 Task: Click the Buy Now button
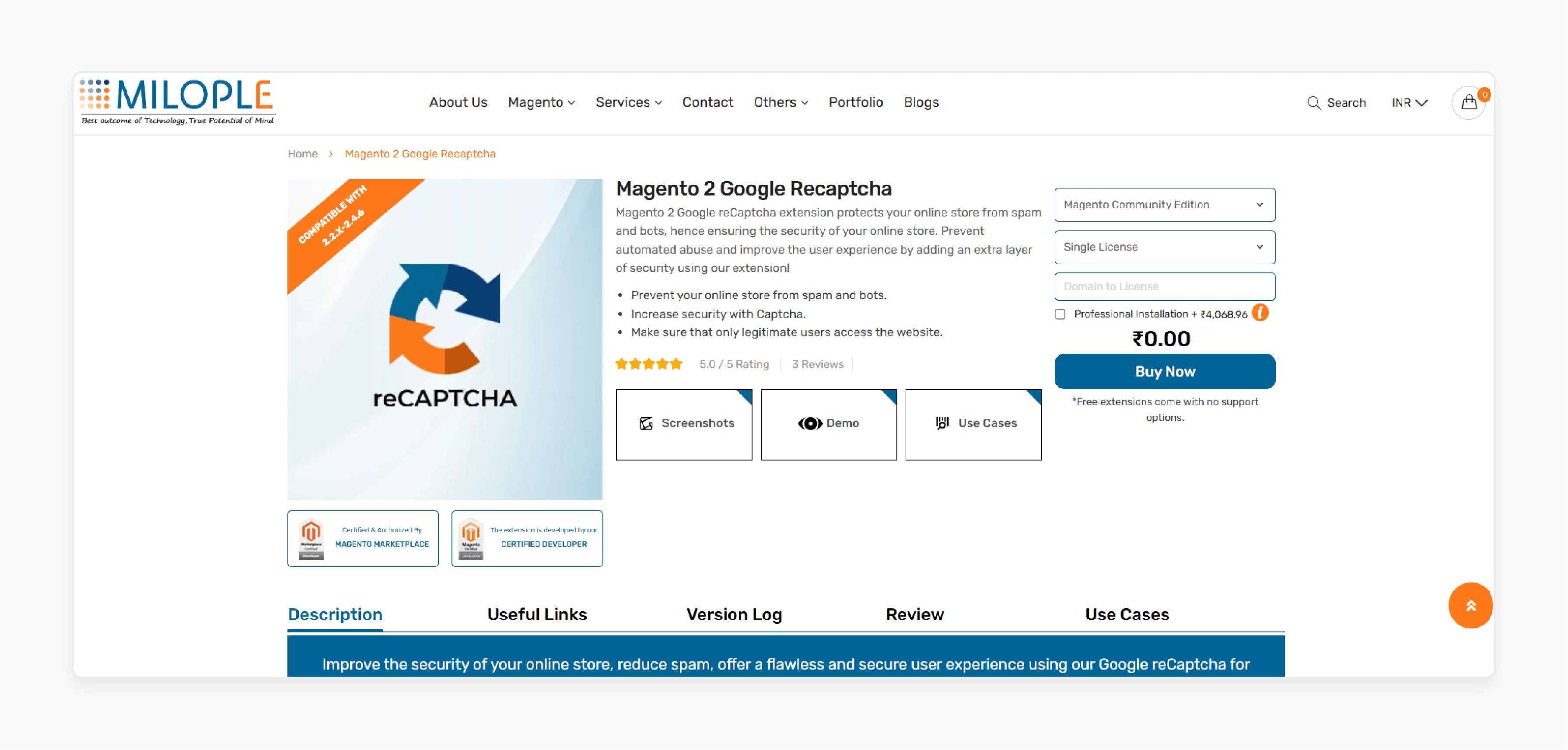(1165, 371)
